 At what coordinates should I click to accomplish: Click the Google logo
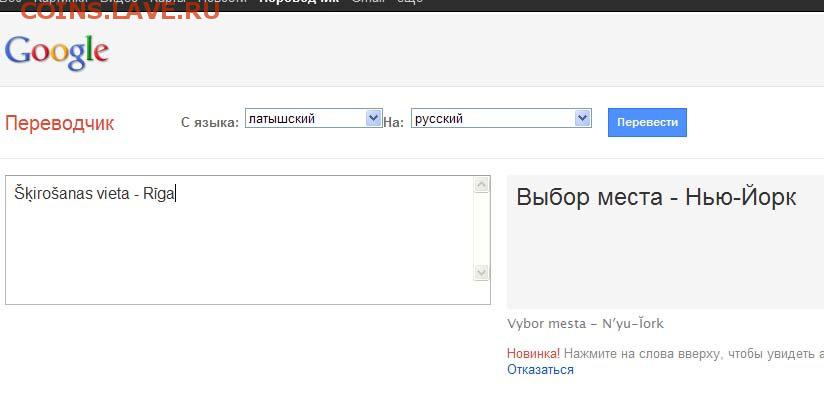[x=57, y=53]
